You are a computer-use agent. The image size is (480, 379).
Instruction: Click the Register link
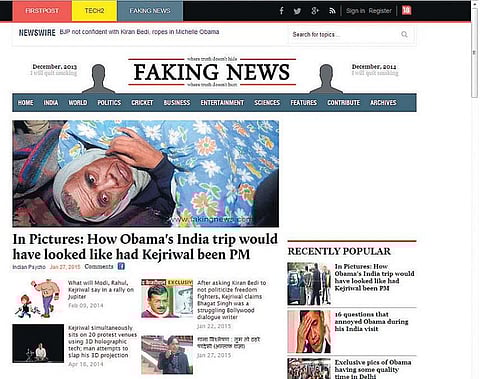tap(380, 11)
